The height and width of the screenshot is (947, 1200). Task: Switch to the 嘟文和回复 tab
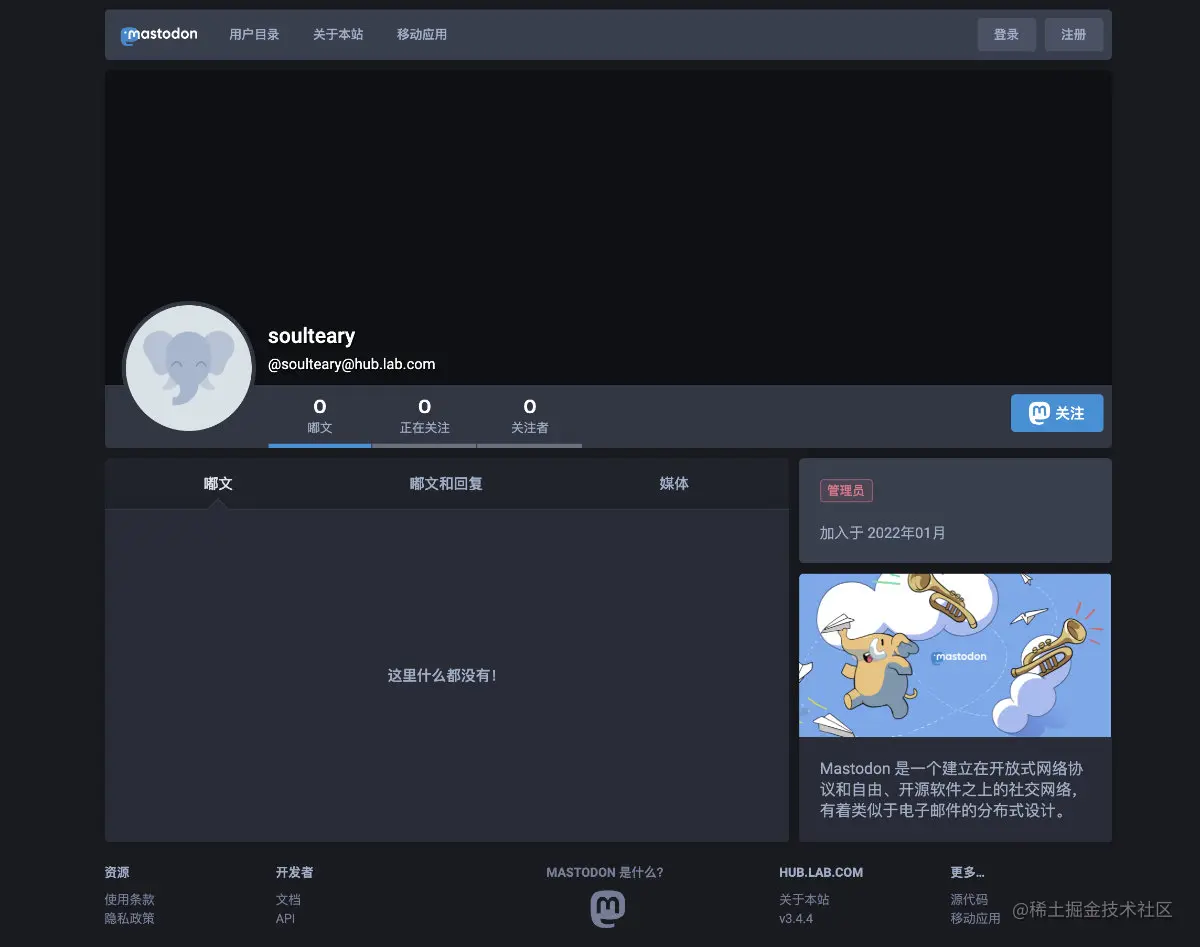446,483
